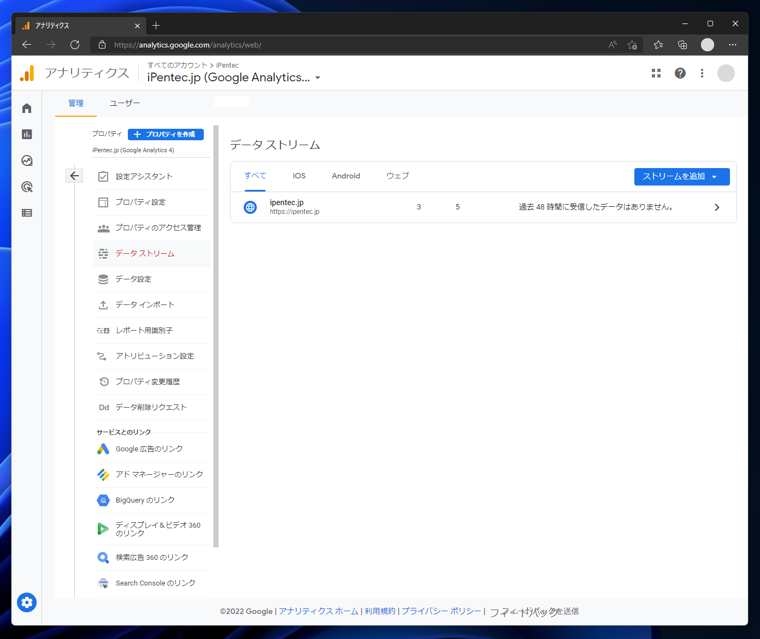Expand the ipentec.jp stream row chevron

pyautogui.click(x=717, y=208)
